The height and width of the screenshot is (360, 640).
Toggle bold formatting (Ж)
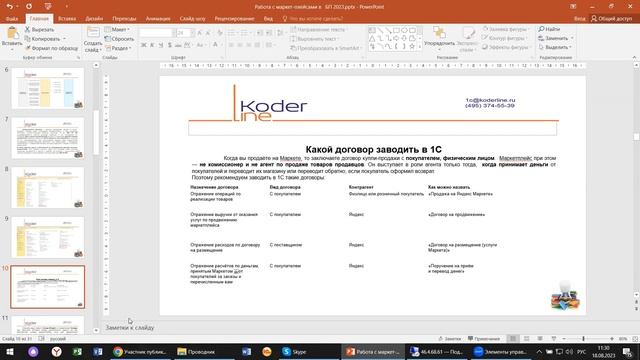[x=144, y=45]
